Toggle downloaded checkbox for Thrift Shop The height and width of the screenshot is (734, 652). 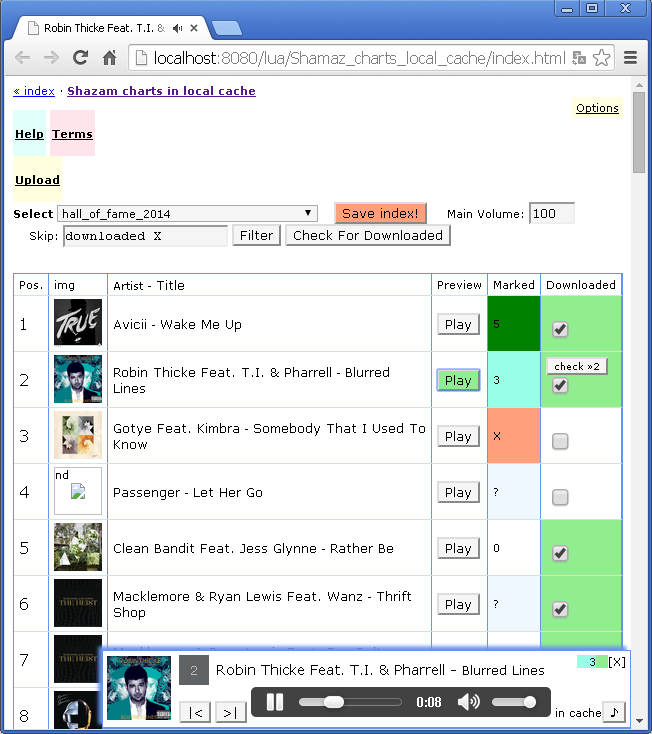(x=560, y=609)
